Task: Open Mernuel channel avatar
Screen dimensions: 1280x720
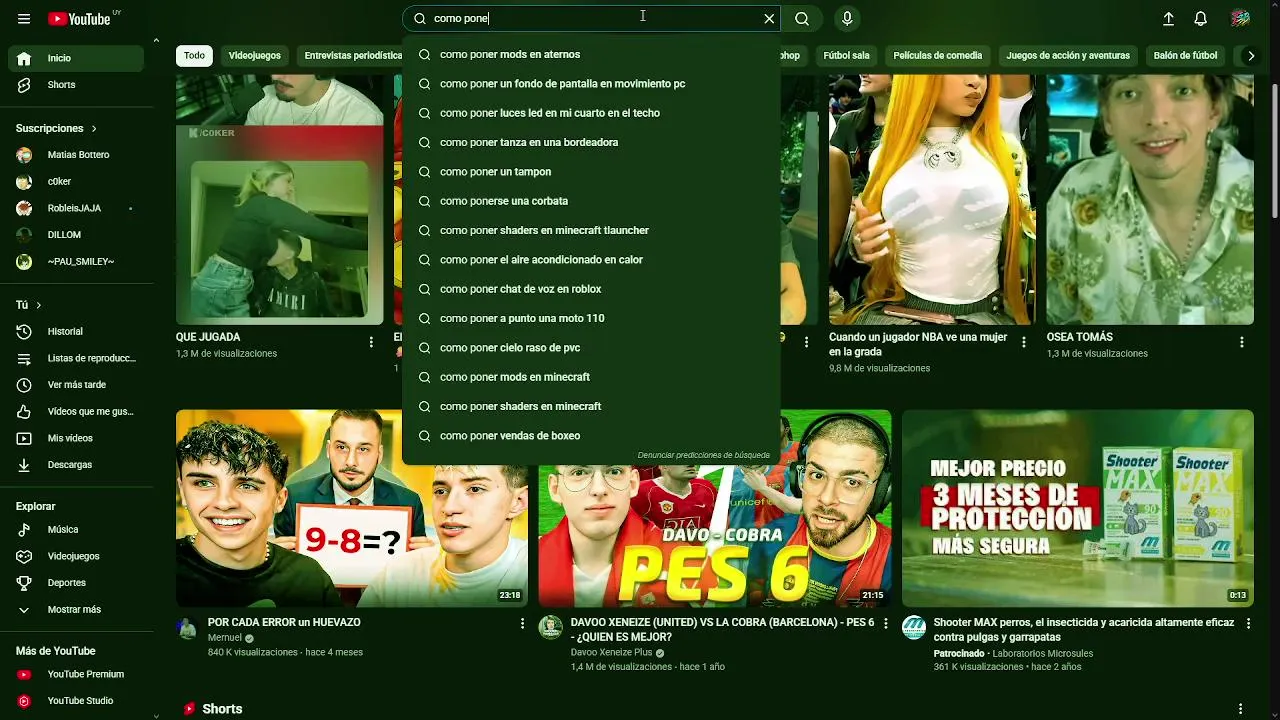Action: [187, 628]
